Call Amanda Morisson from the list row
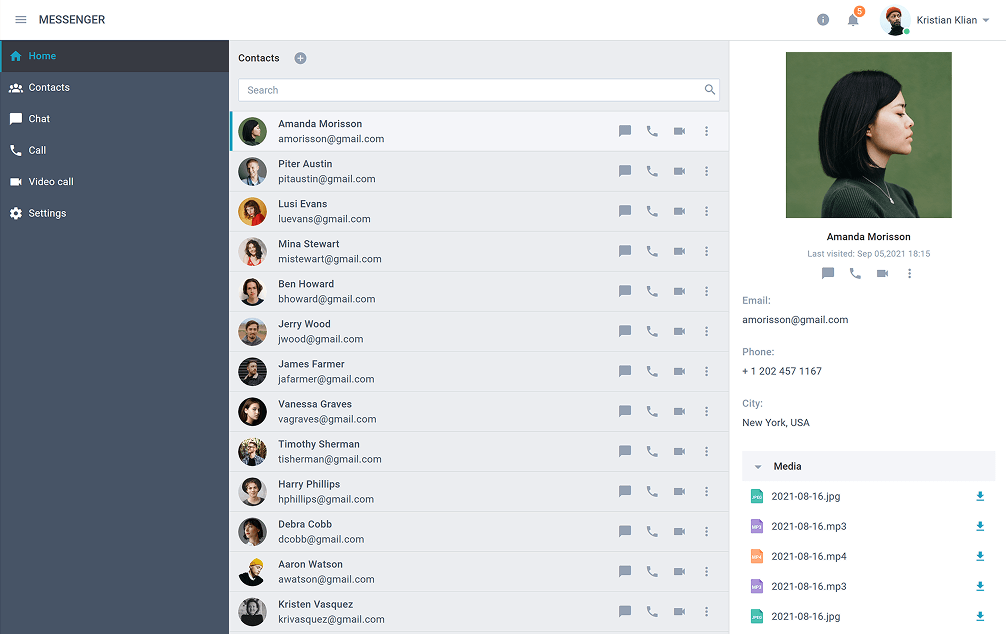The width and height of the screenshot is (1006, 634). [652, 131]
